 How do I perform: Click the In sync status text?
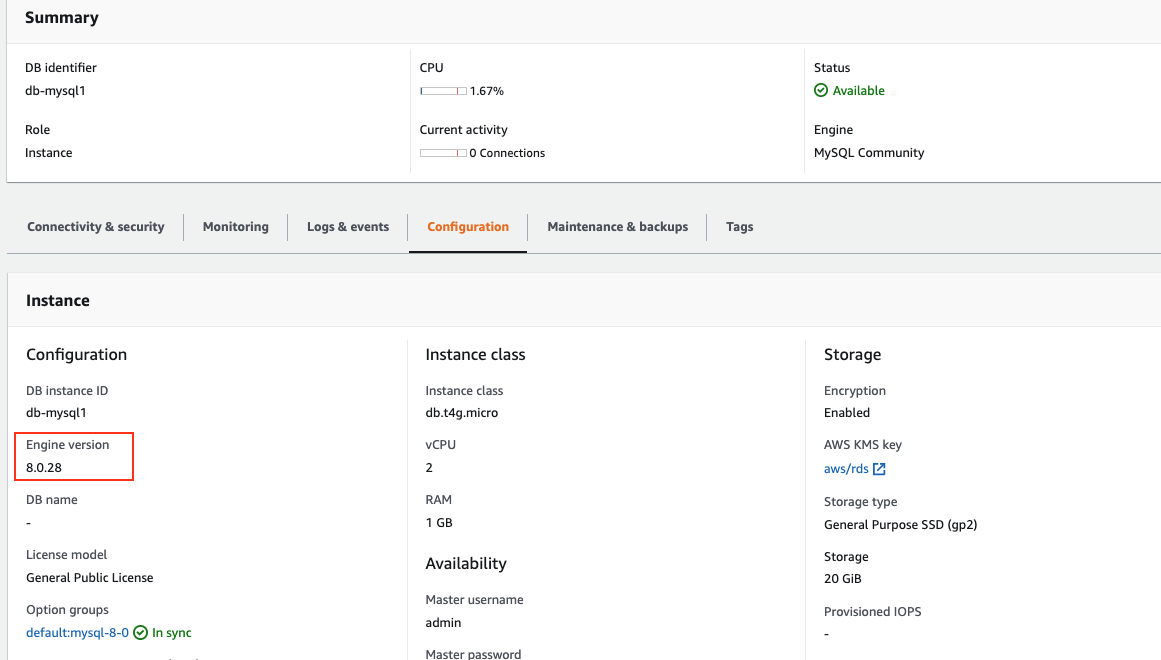pyautogui.click(x=172, y=633)
